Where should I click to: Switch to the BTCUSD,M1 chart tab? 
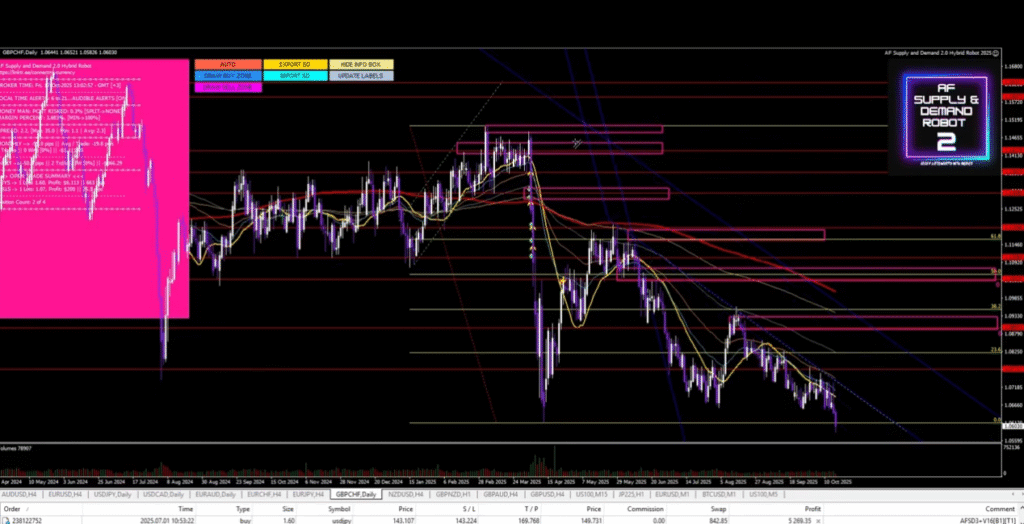[719, 495]
